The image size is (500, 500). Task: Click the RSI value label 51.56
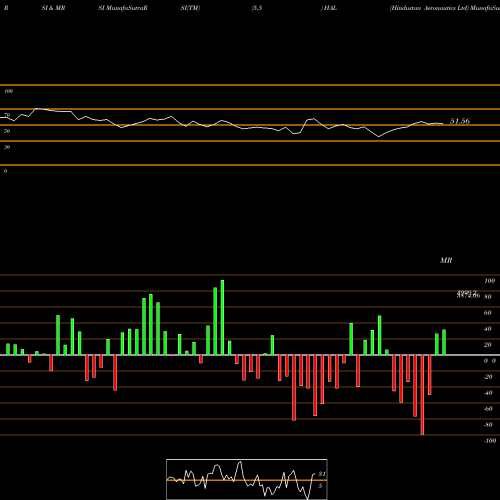click(x=460, y=121)
